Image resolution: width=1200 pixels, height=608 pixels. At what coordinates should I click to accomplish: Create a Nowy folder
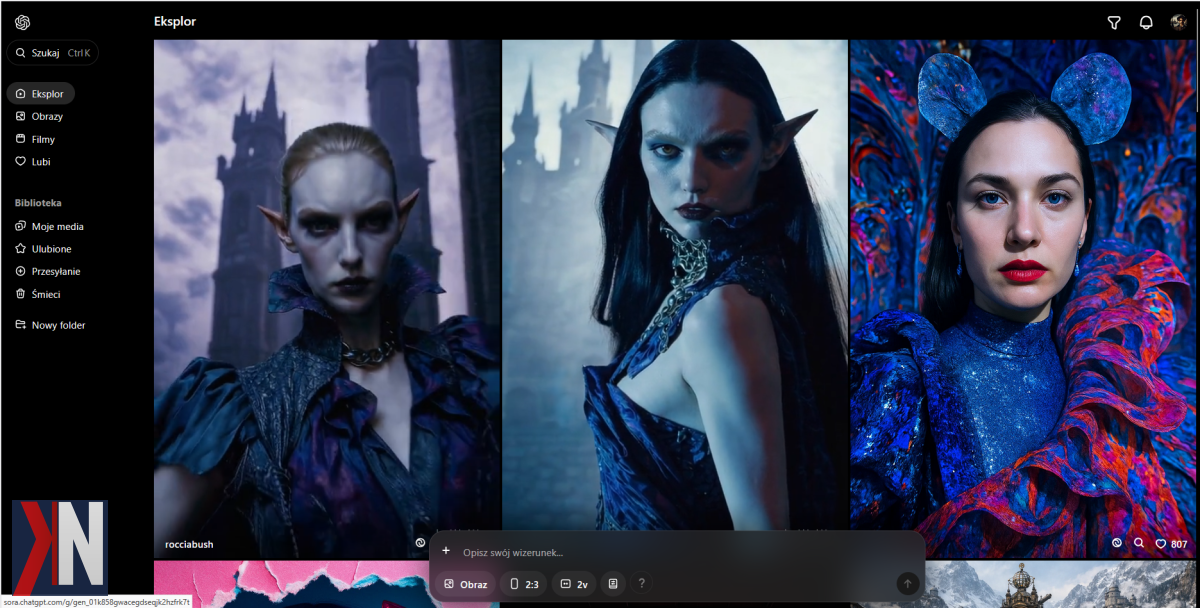coord(58,325)
